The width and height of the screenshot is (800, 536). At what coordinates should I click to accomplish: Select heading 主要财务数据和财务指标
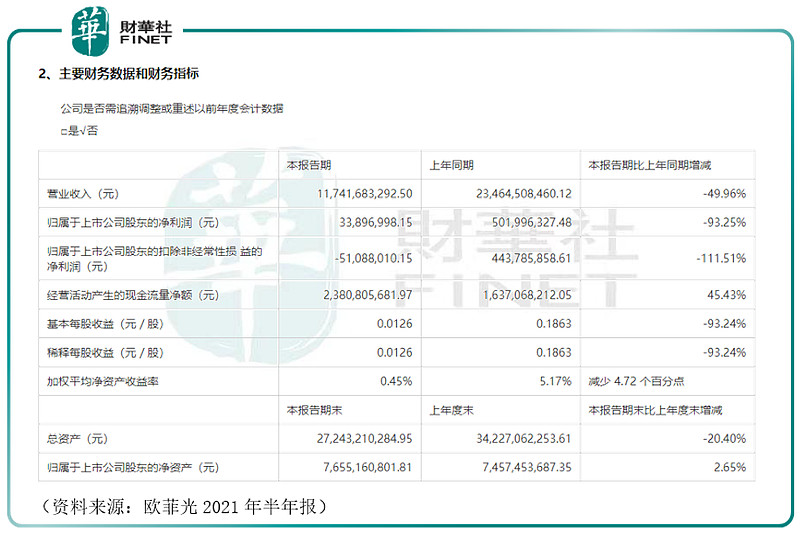pos(129,74)
